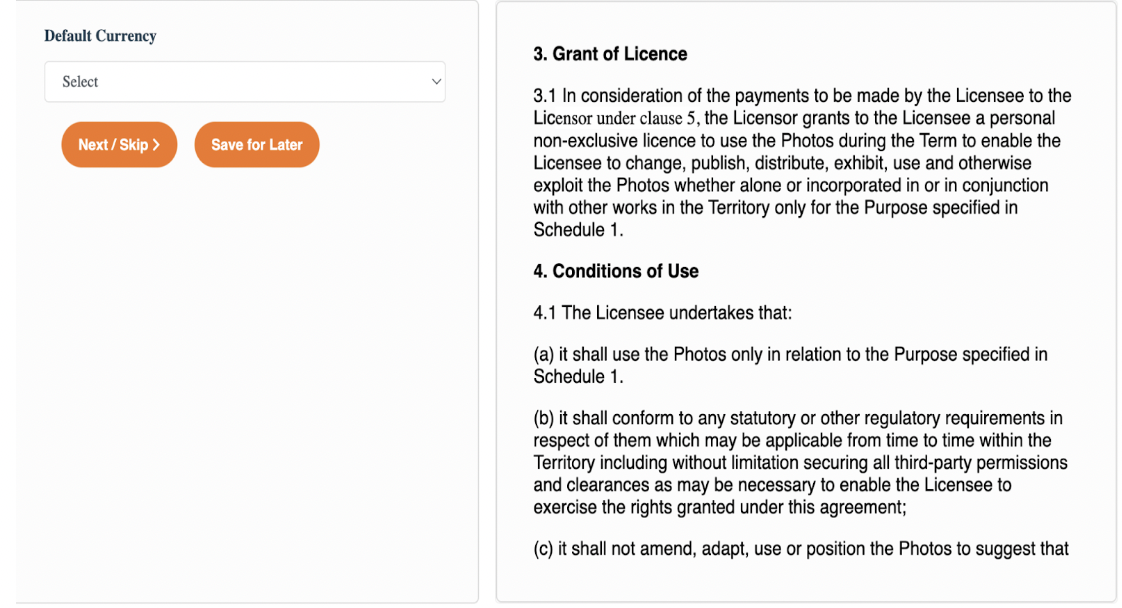The height and width of the screenshot is (608, 1122).
Task: Click the Save for Later button
Action: pyautogui.click(x=257, y=144)
